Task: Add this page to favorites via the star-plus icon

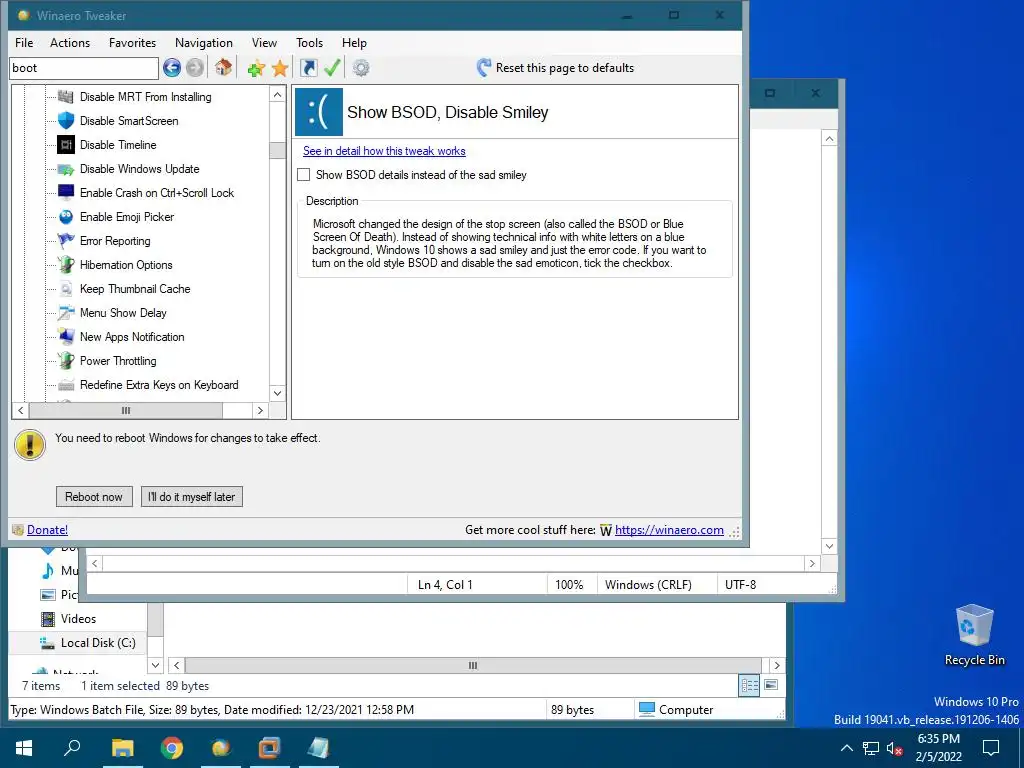Action: tap(256, 68)
